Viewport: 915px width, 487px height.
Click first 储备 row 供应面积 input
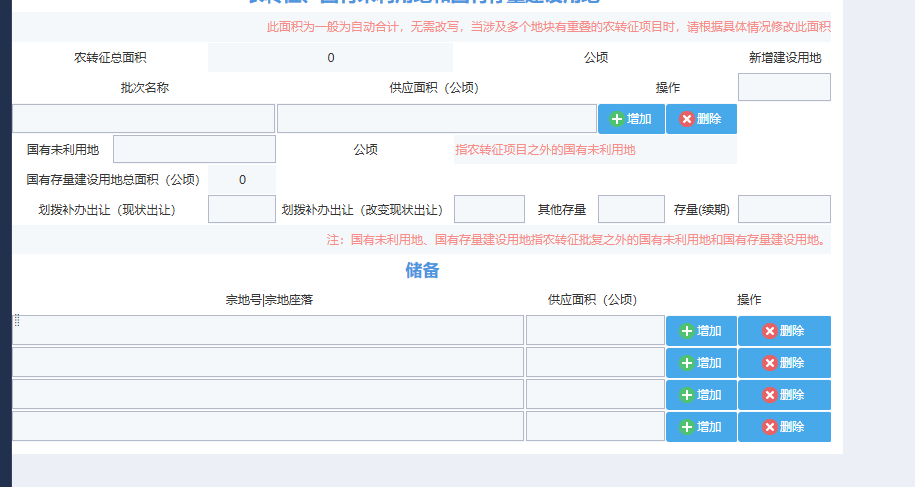coord(595,330)
